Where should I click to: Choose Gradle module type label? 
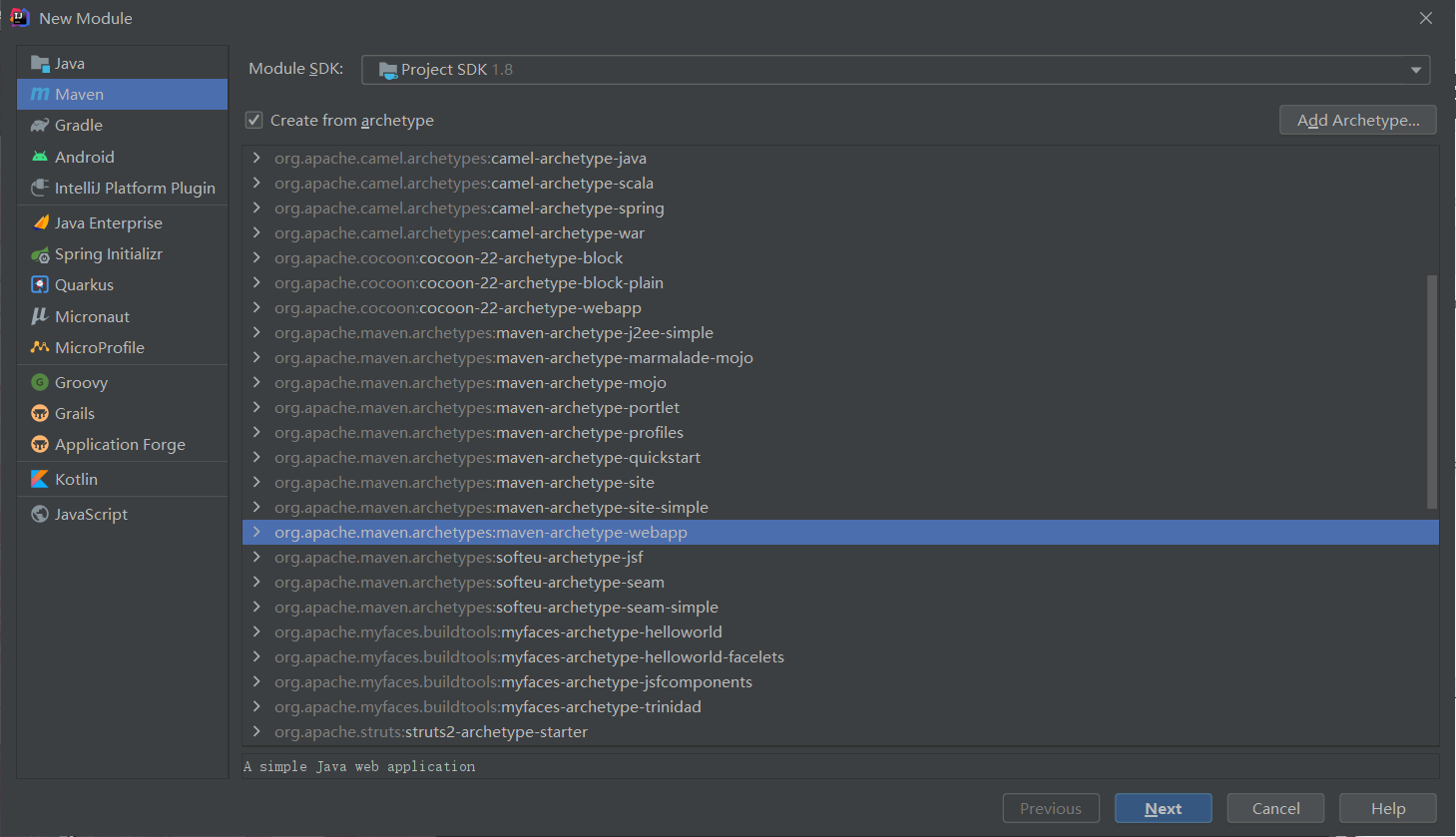79,126
